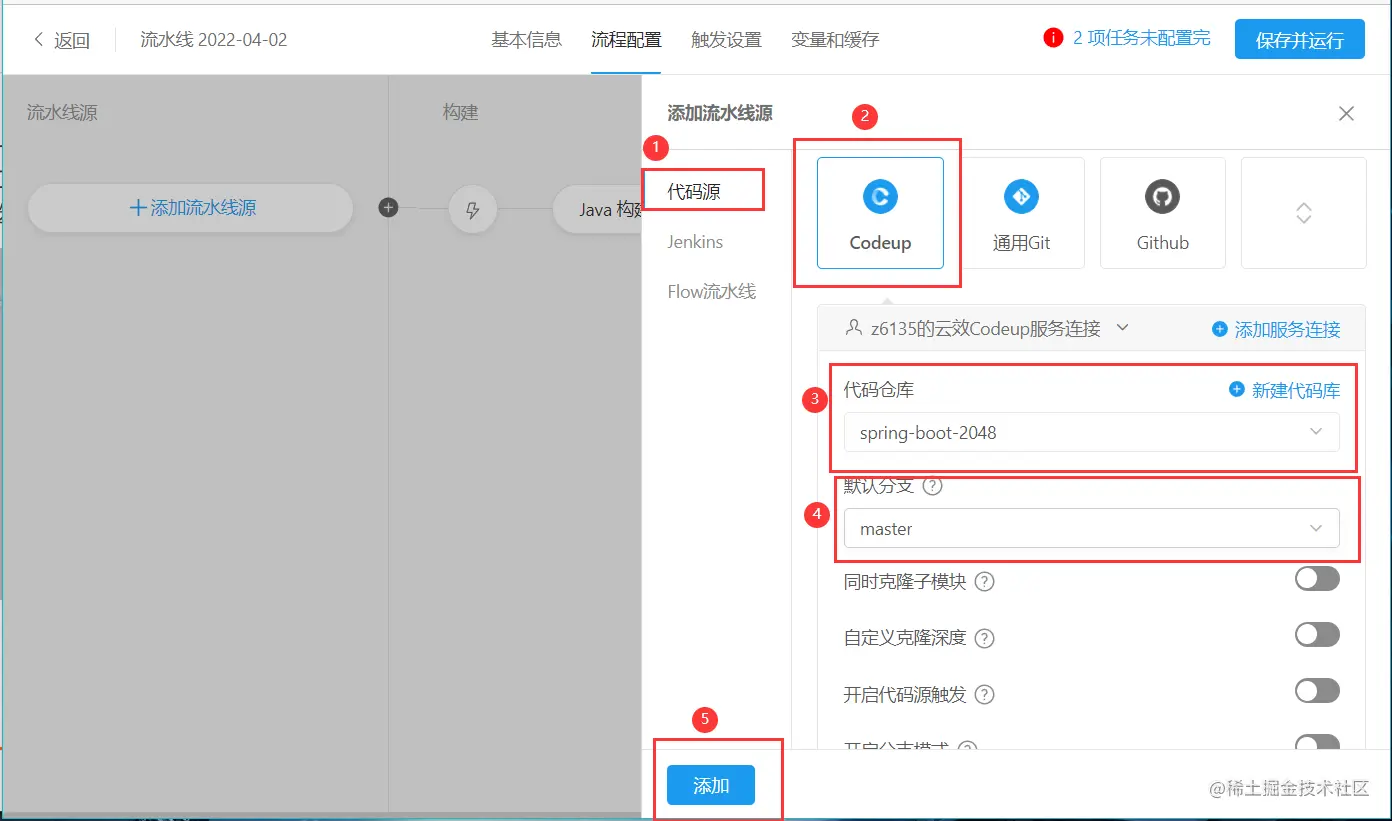This screenshot has height=821, width=1392.
Task: Switch to 触发设置 tab
Action: tap(726, 40)
